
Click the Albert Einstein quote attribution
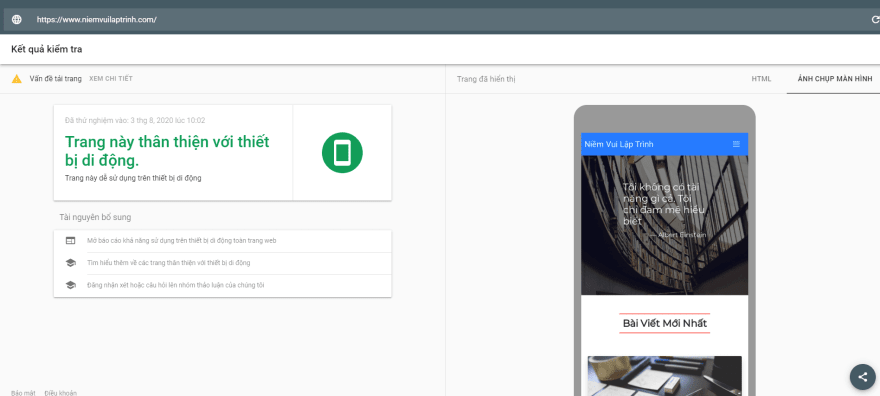(677, 234)
